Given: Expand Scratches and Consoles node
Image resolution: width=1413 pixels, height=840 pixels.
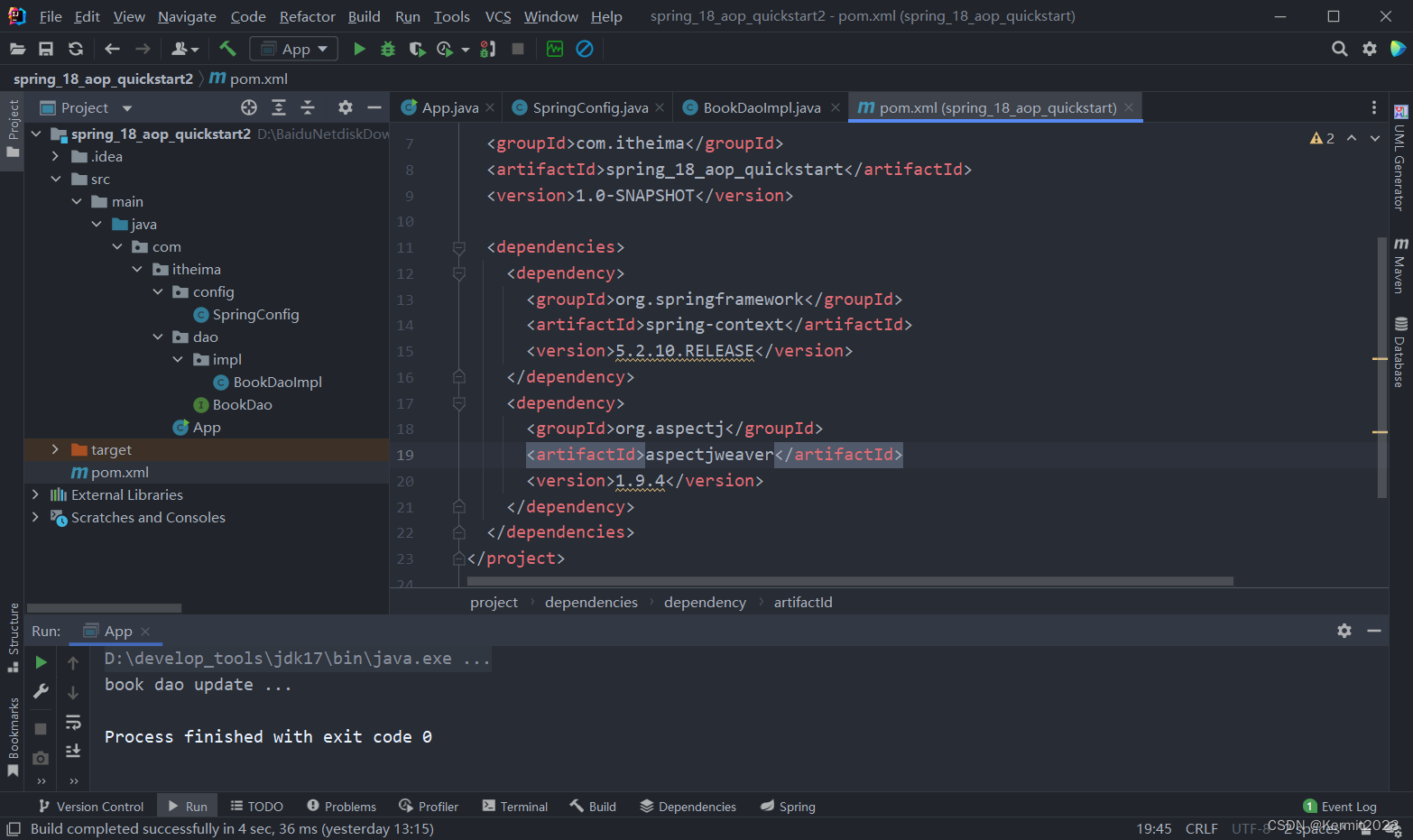Looking at the screenshot, I should pyautogui.click(x=36, y=517).
